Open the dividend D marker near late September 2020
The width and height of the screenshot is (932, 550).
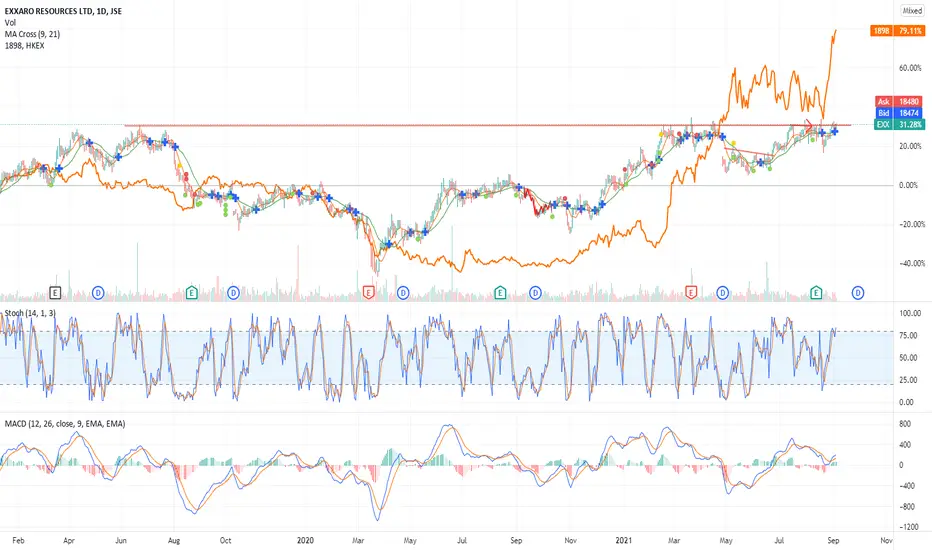click(536, 293)
